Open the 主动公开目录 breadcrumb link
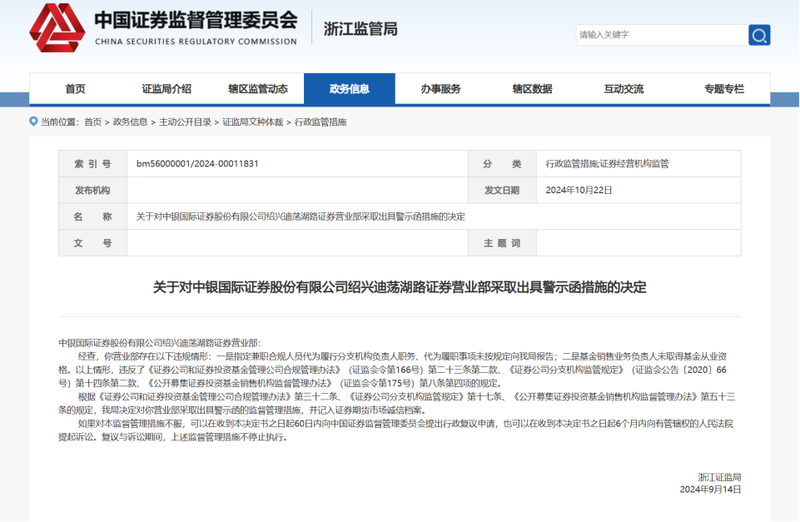Viewport: 800px width, 522px height. click(185, 122)
